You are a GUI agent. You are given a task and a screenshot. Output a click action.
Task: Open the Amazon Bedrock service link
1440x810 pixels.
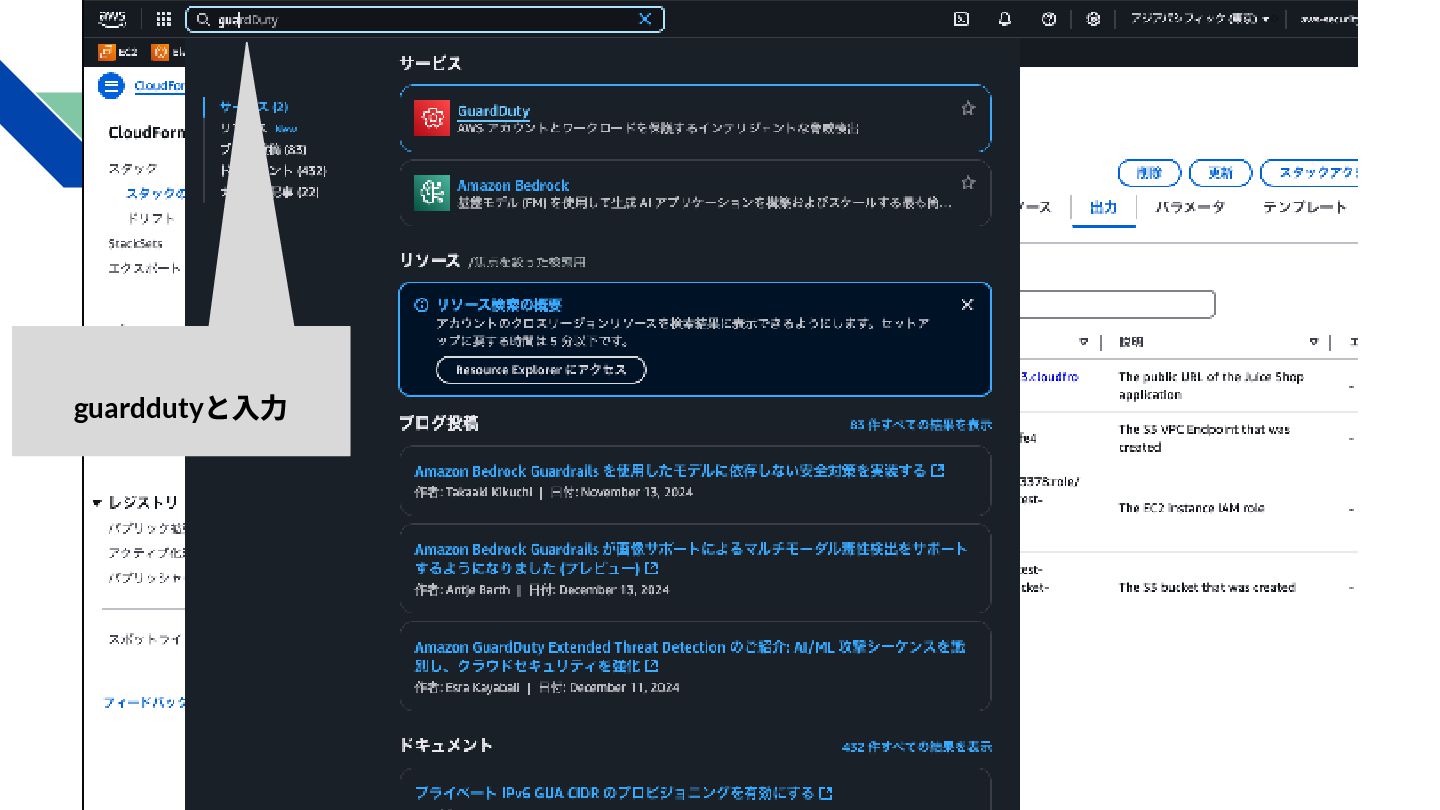point(513,185)
